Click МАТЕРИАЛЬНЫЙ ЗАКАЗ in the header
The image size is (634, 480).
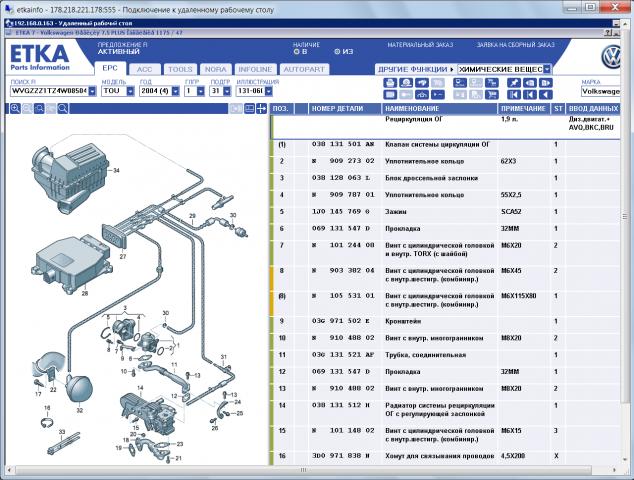pos(420,45)
